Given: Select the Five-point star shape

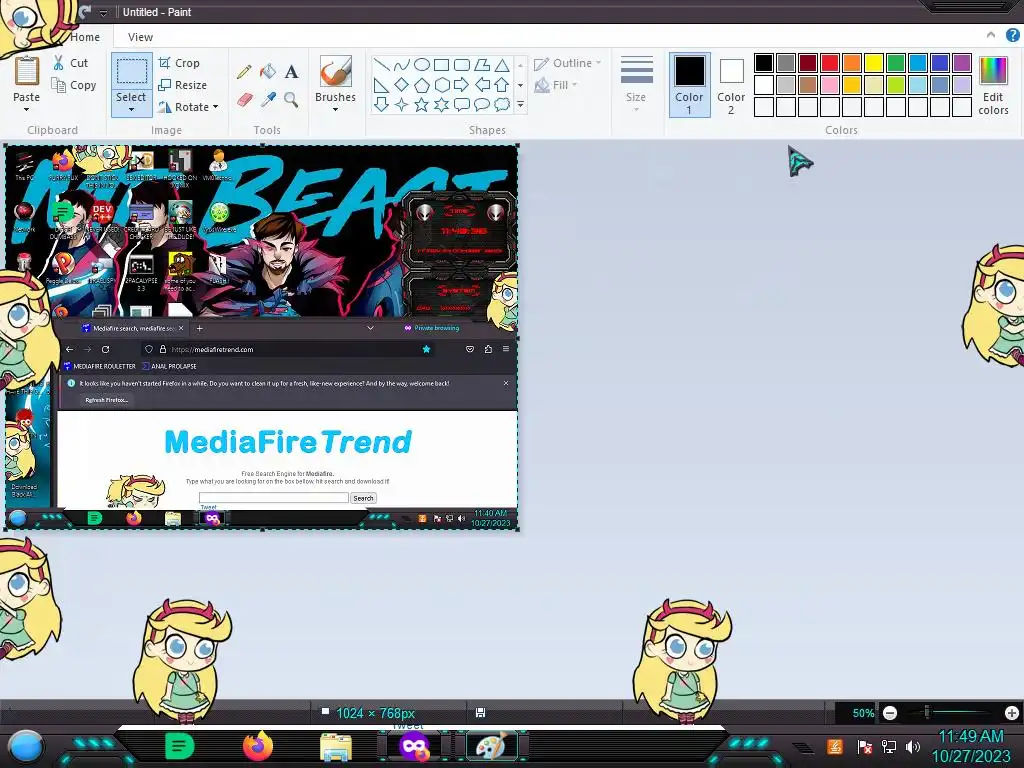Looking at the screenshot, I should [422, 104].
